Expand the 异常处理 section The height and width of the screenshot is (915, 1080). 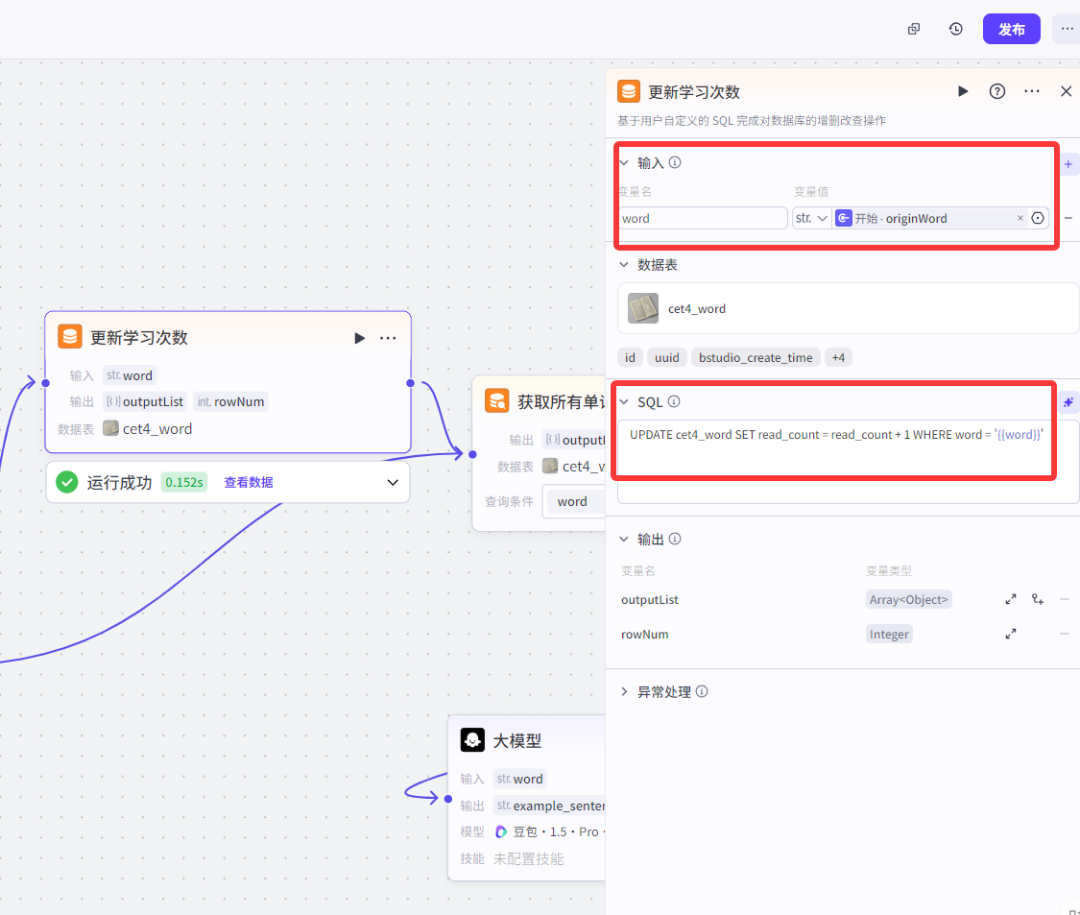click(x=625, y=691)
